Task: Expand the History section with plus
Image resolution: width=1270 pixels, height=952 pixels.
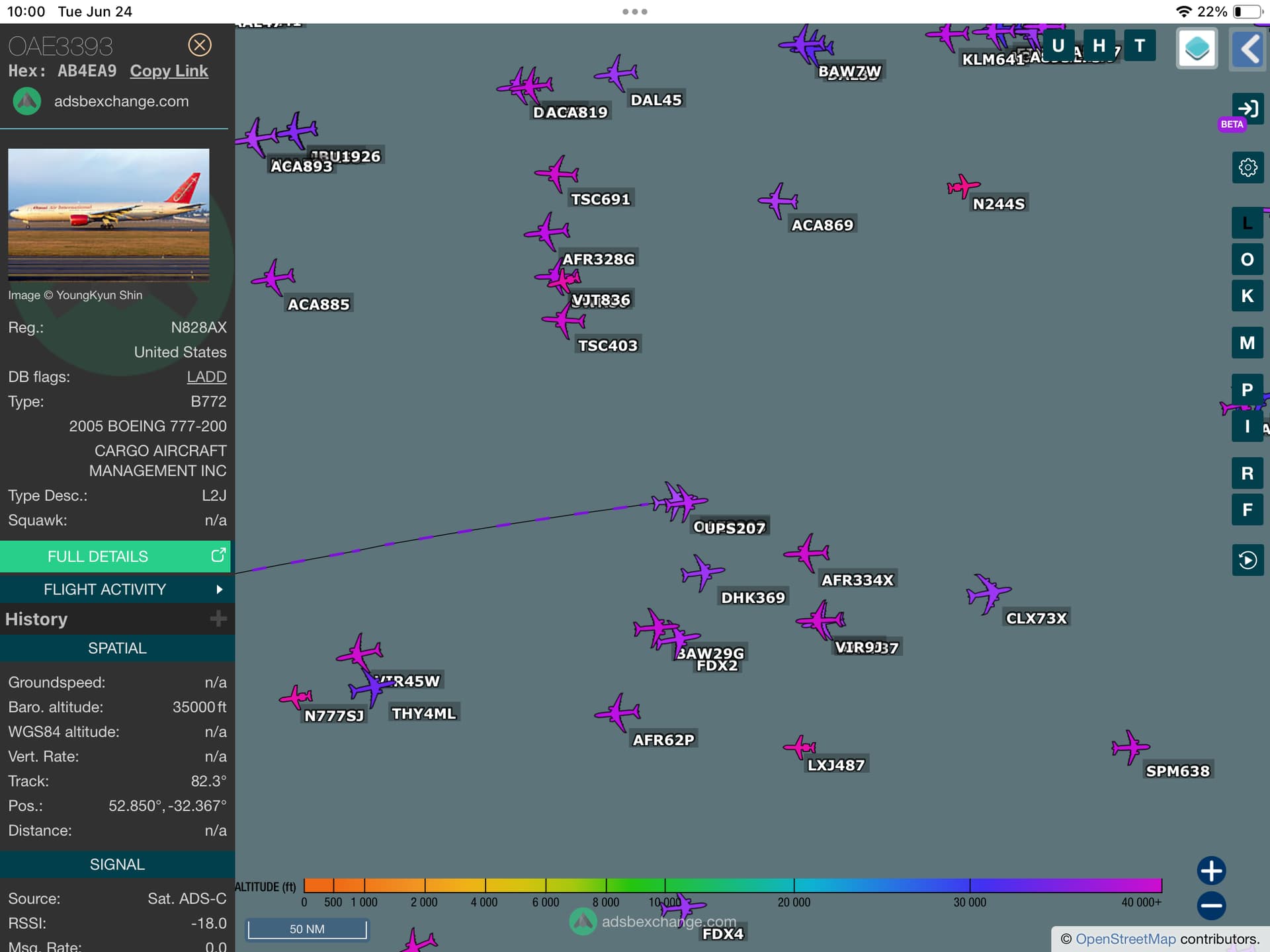Action: [x=218, y=619]
